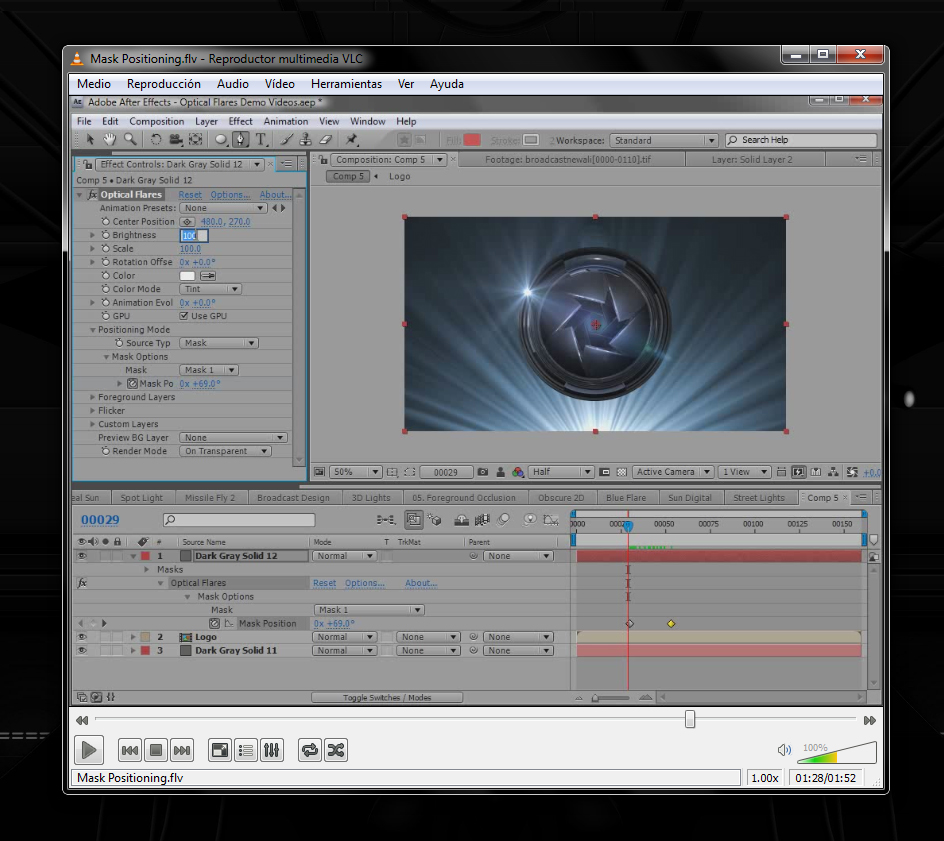Select the Brush tool

pos(287,140)
